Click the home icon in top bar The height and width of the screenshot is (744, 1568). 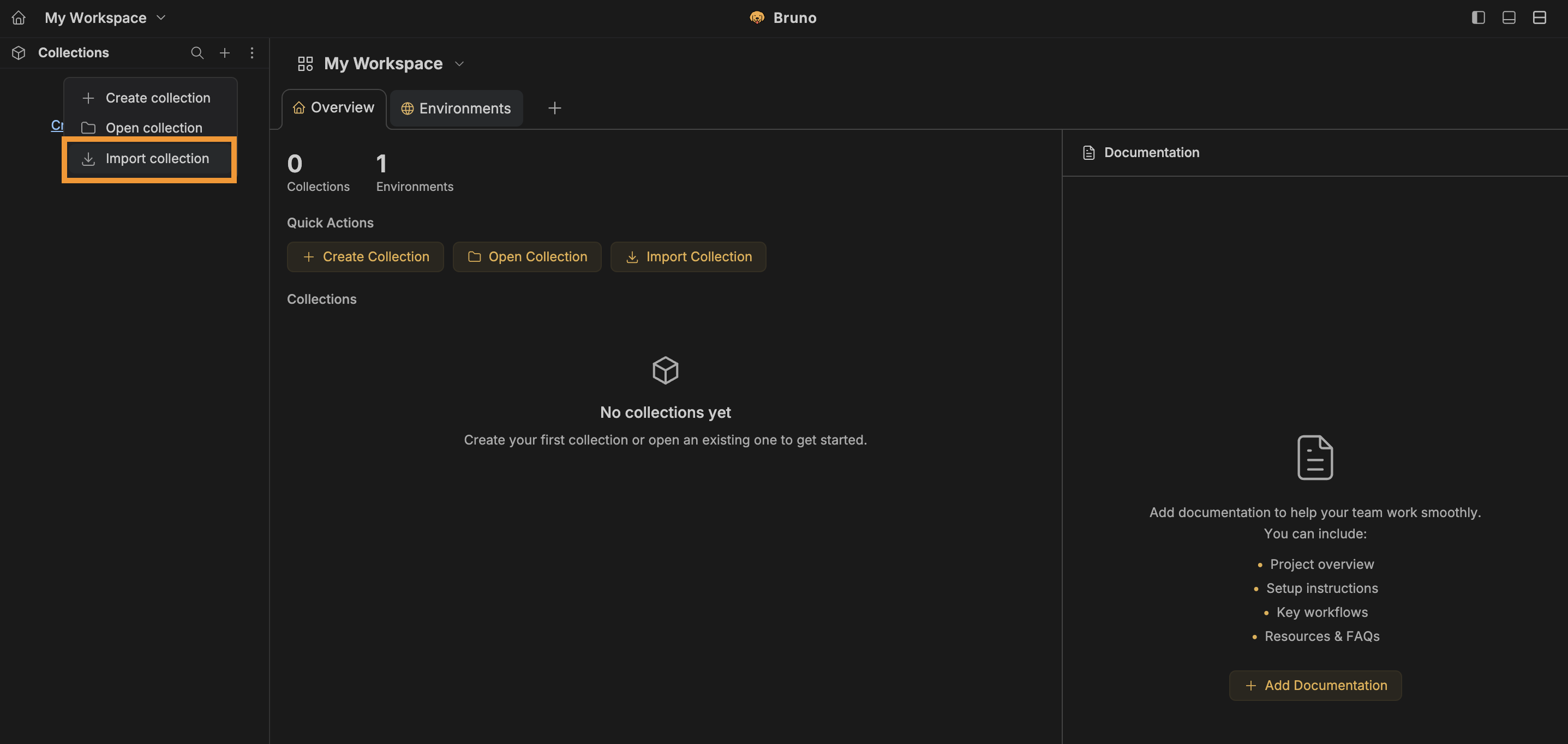point(19,17)
